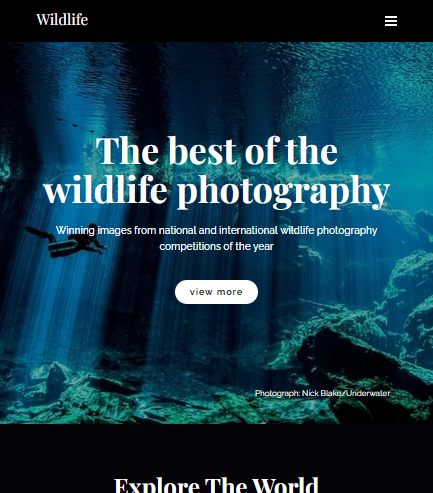Select the Explore The World heading
433x493 pixels.
click(216, 485)
